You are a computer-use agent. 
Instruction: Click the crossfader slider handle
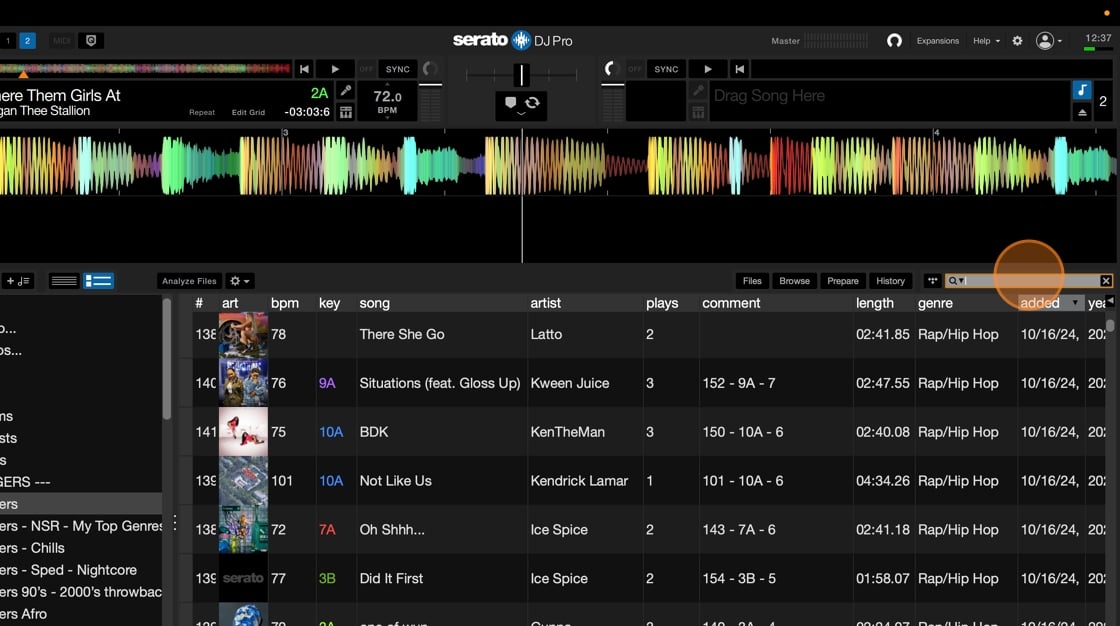point(520,75)
